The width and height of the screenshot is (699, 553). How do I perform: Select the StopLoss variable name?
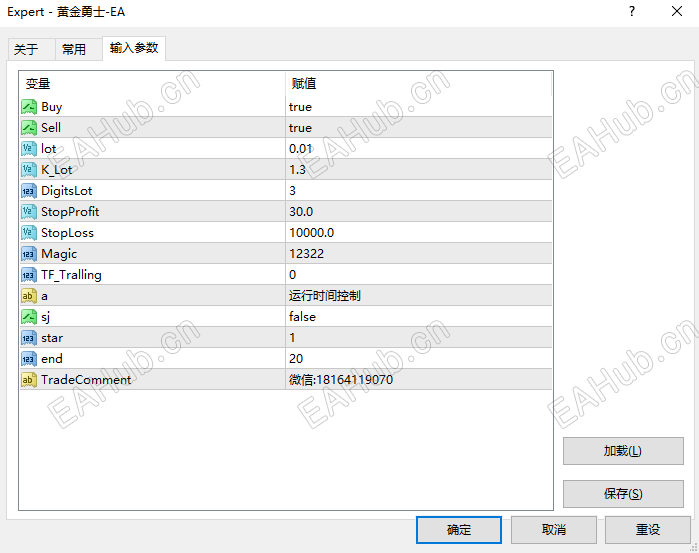(67, 233)
